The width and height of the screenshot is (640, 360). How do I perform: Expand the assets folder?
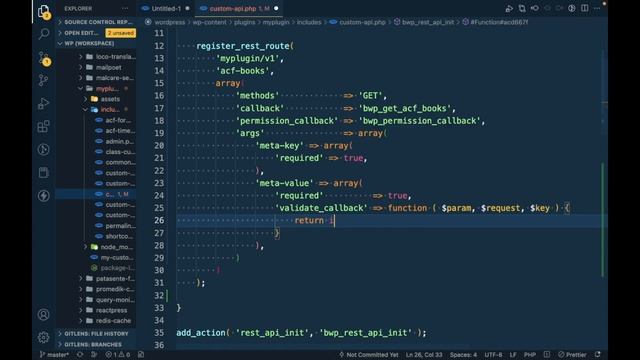click(107, 99)
